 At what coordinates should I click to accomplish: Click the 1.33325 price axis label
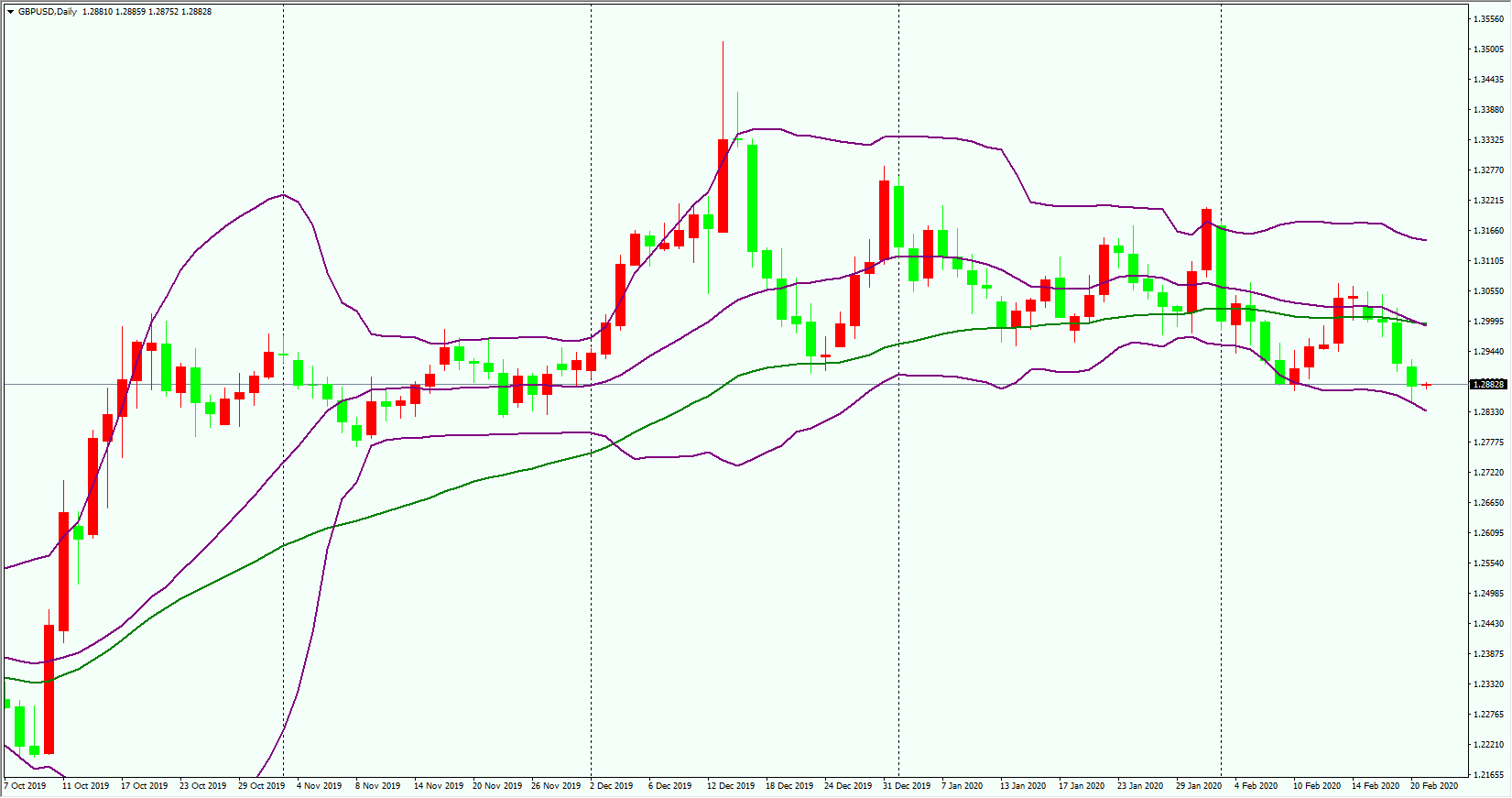pyautogui.click(x=1488, y=139)
